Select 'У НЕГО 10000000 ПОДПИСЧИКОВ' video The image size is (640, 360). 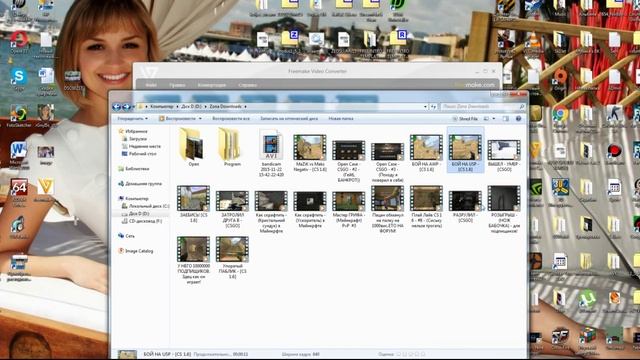pos(193,260)
